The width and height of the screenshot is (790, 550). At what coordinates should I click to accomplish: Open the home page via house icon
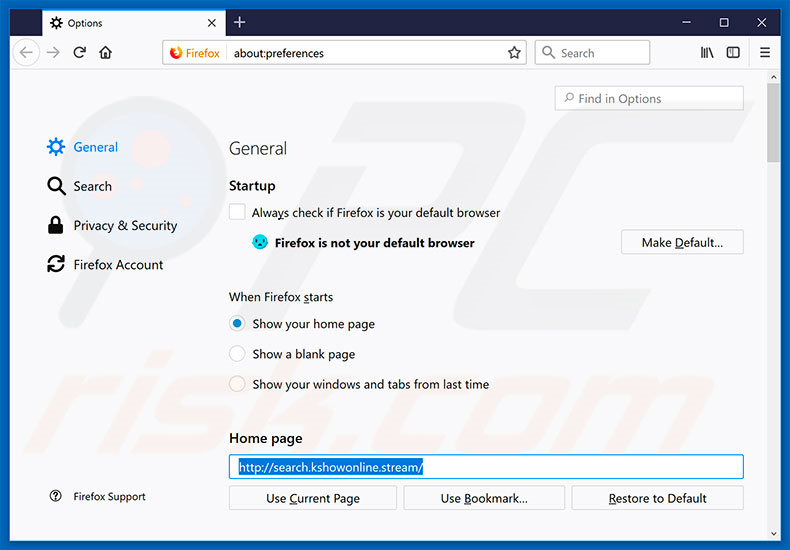(x=105, y=52)
